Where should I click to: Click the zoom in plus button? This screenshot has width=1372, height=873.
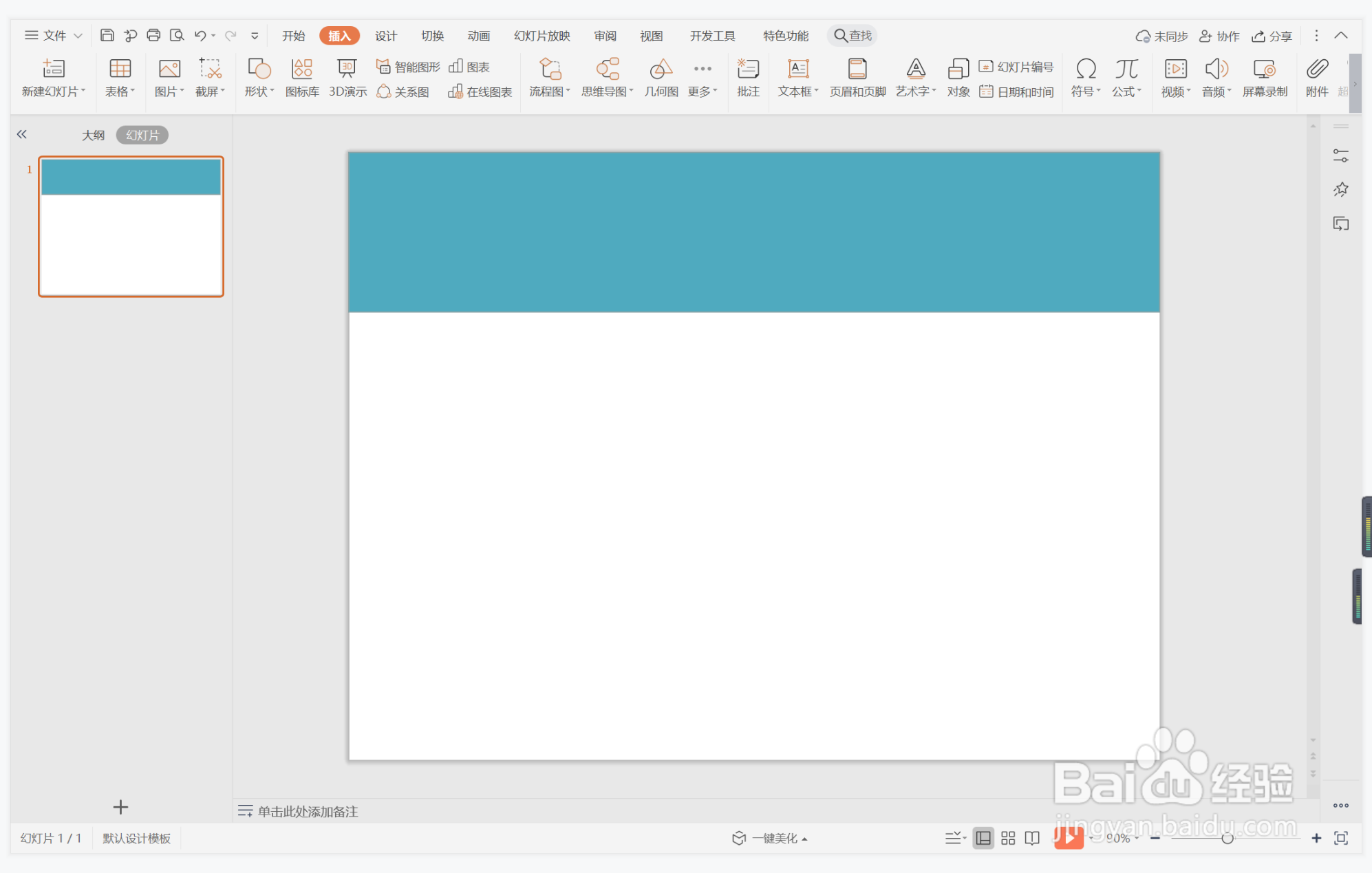pos(1316,838)
